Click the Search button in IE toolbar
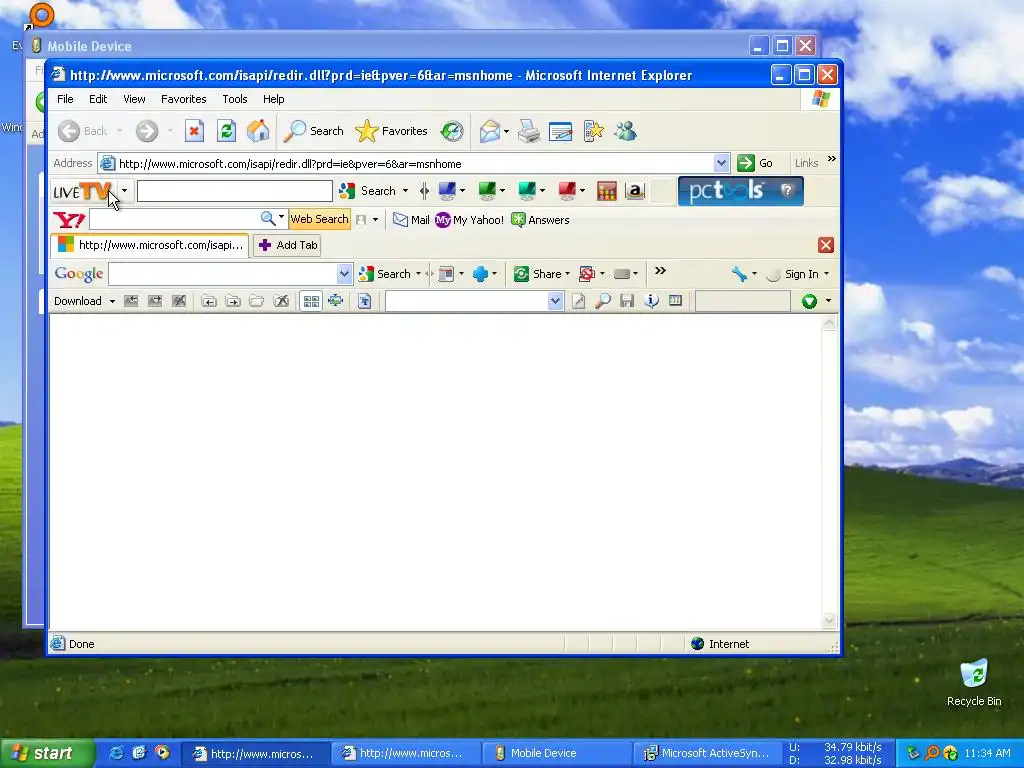 point(313,131)
